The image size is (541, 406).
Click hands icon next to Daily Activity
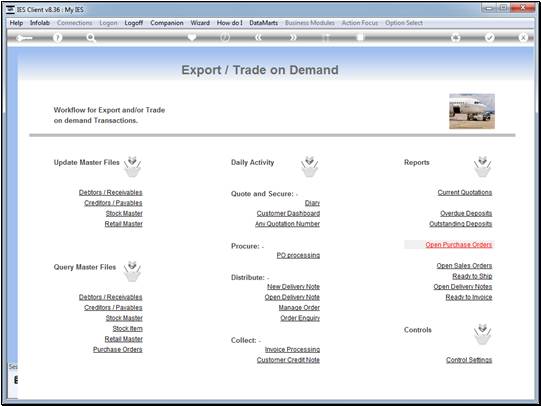tap(309, 167)
